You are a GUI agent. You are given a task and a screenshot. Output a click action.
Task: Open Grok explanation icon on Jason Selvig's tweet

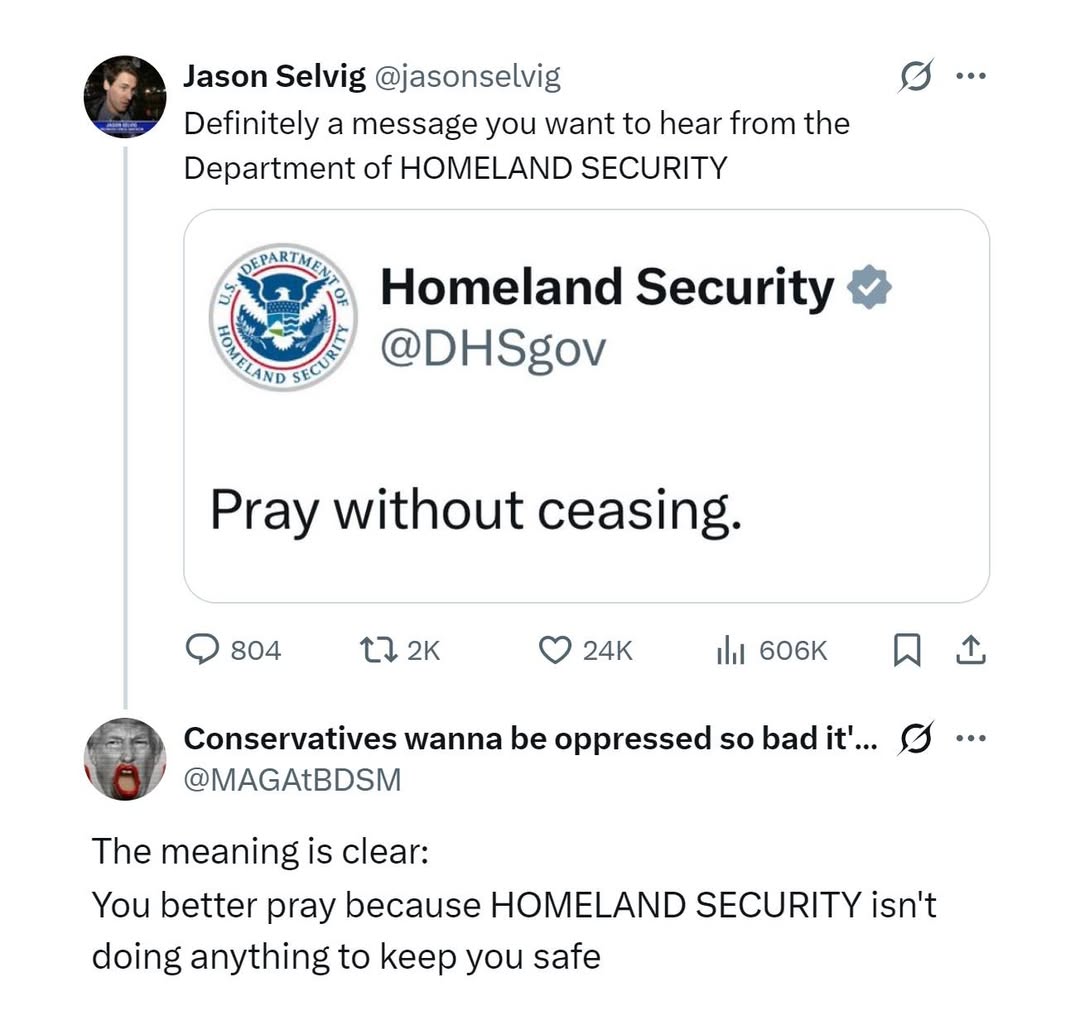pos(916,74)
